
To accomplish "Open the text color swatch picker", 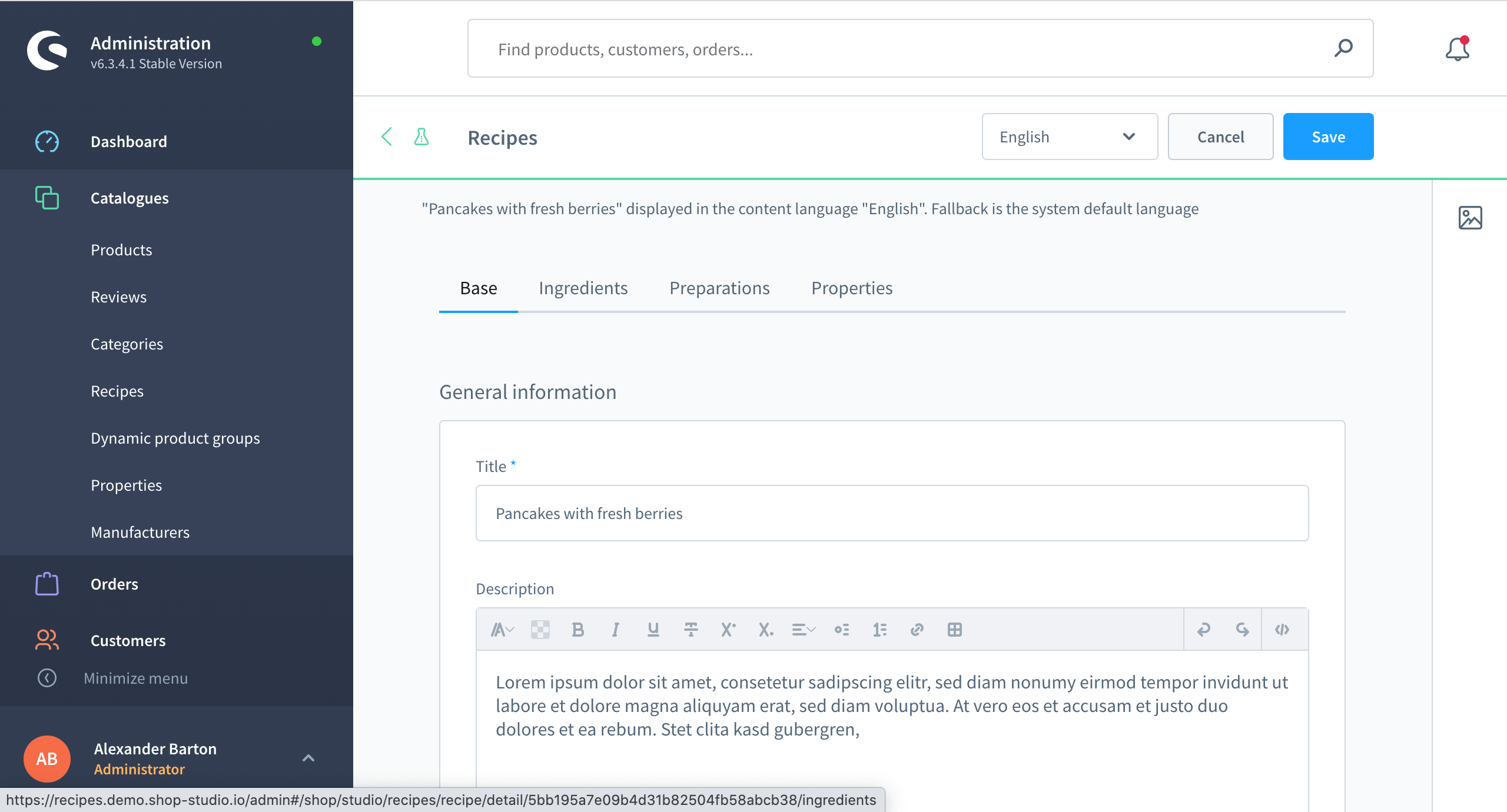I will 540,630.
